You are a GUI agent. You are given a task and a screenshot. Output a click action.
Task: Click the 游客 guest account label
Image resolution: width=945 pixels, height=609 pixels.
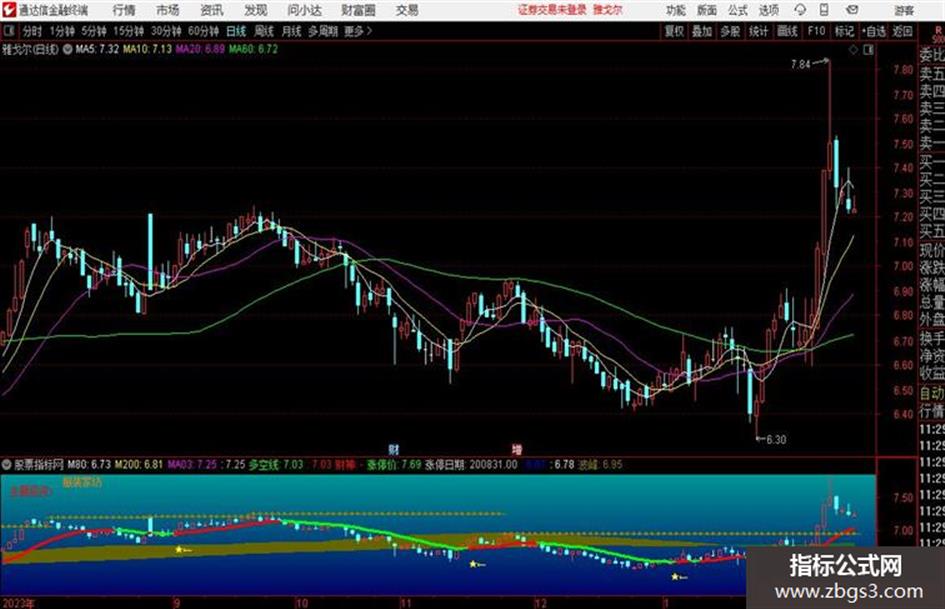pos(903,10)
